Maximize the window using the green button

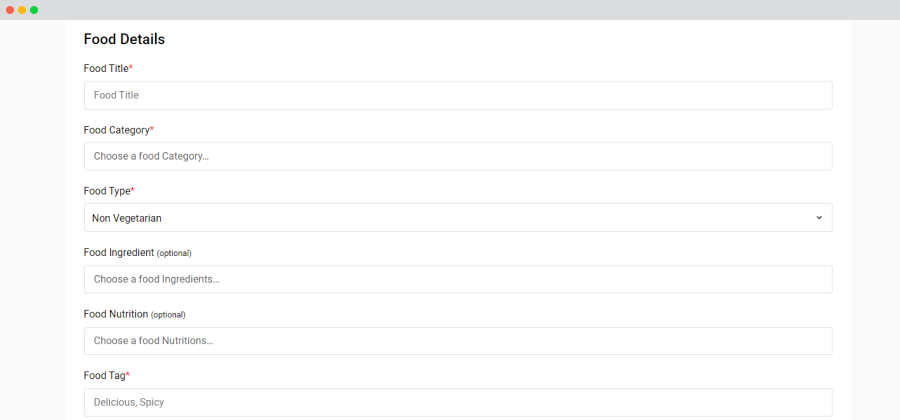(34, 10)
